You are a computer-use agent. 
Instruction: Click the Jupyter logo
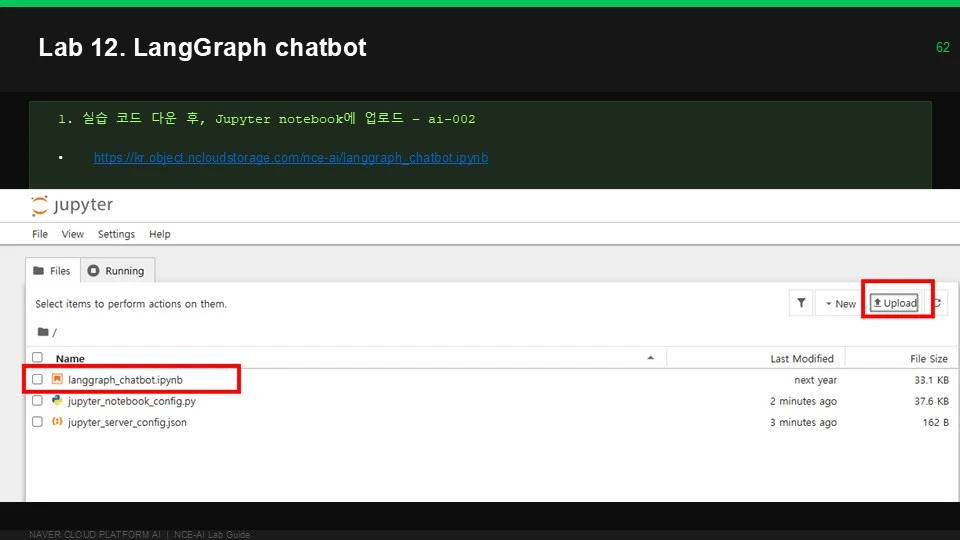pyautogui.click(x=72, y=205)
